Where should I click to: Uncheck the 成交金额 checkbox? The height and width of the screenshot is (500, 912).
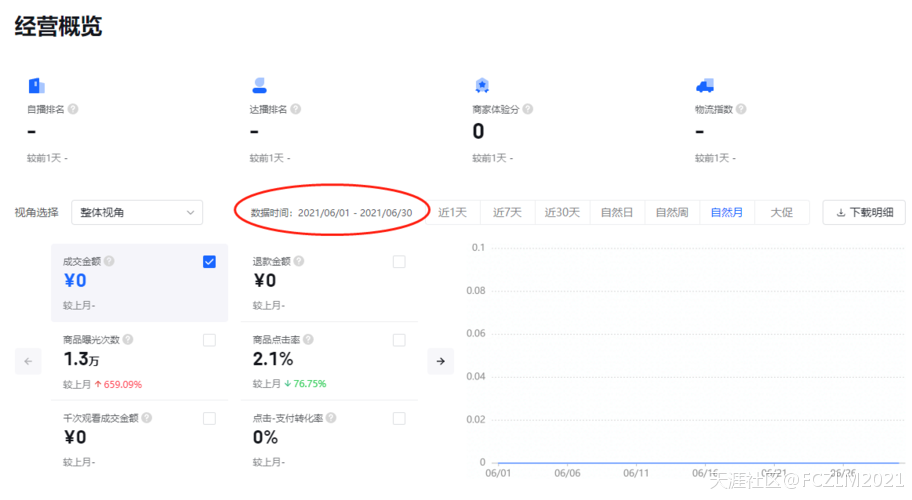209,262
